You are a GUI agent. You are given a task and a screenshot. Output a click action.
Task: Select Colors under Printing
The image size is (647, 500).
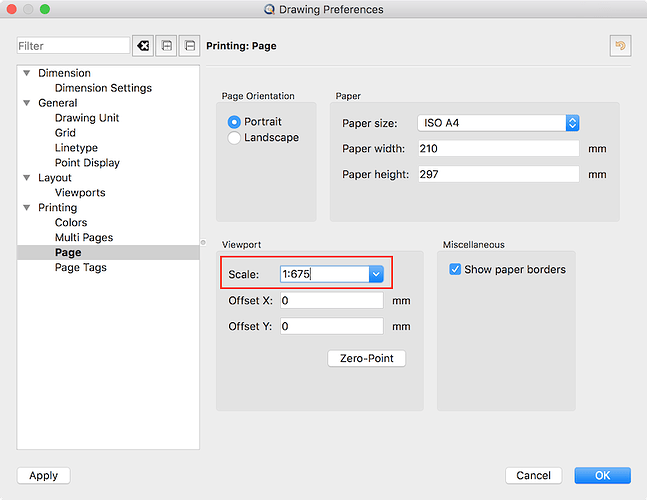(71, 222)
